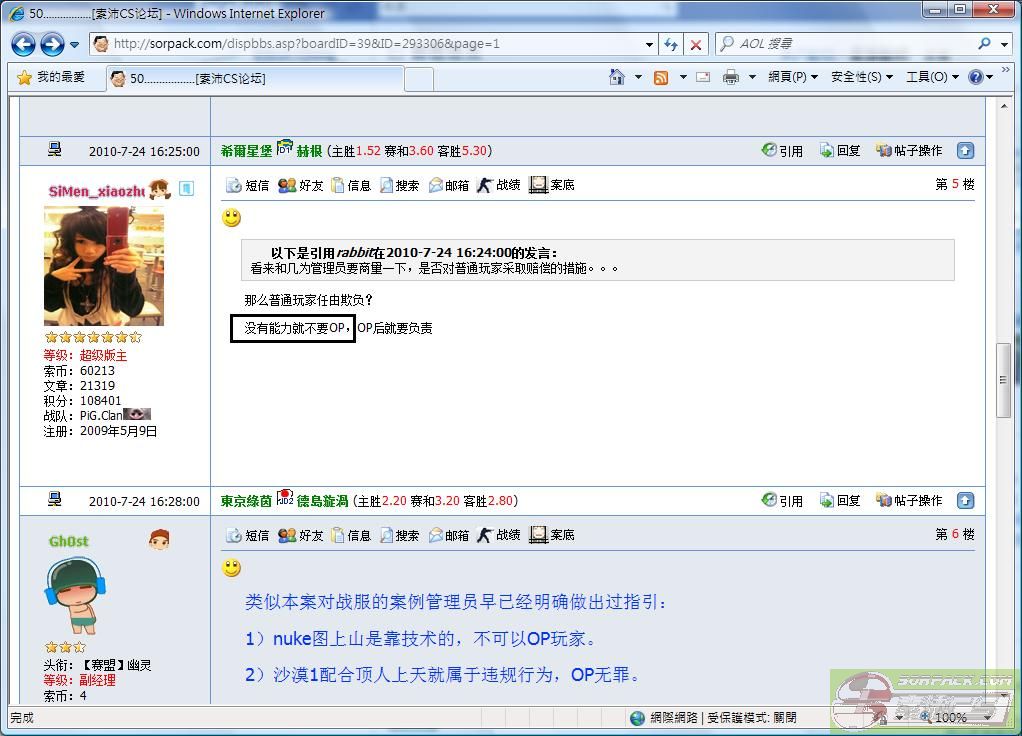Click 引用 on the 5楼 post
The image size is (1022, 736).
(782, 151)
